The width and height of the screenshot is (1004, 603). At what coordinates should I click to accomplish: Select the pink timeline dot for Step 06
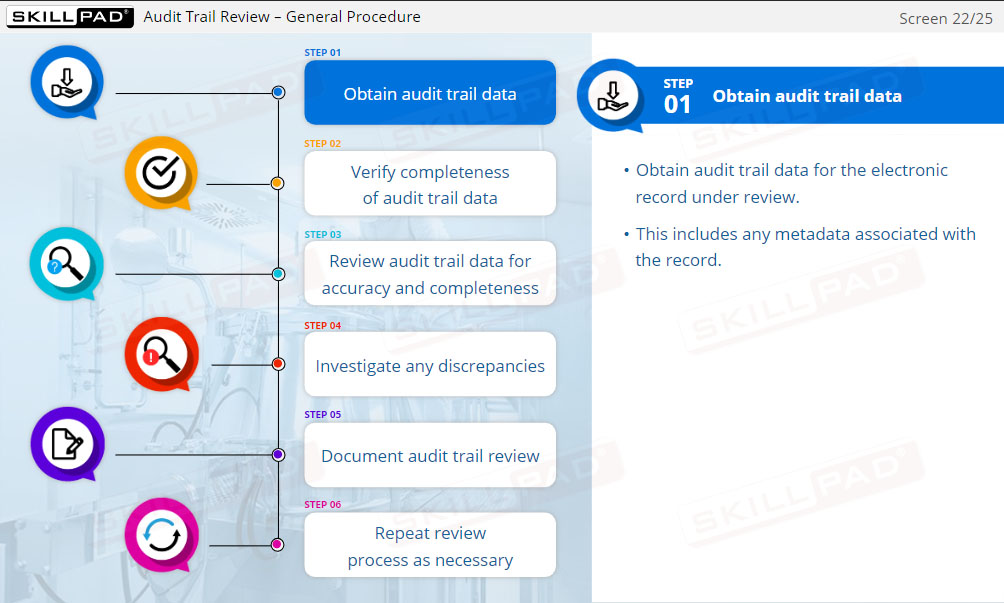click(277, 544)
